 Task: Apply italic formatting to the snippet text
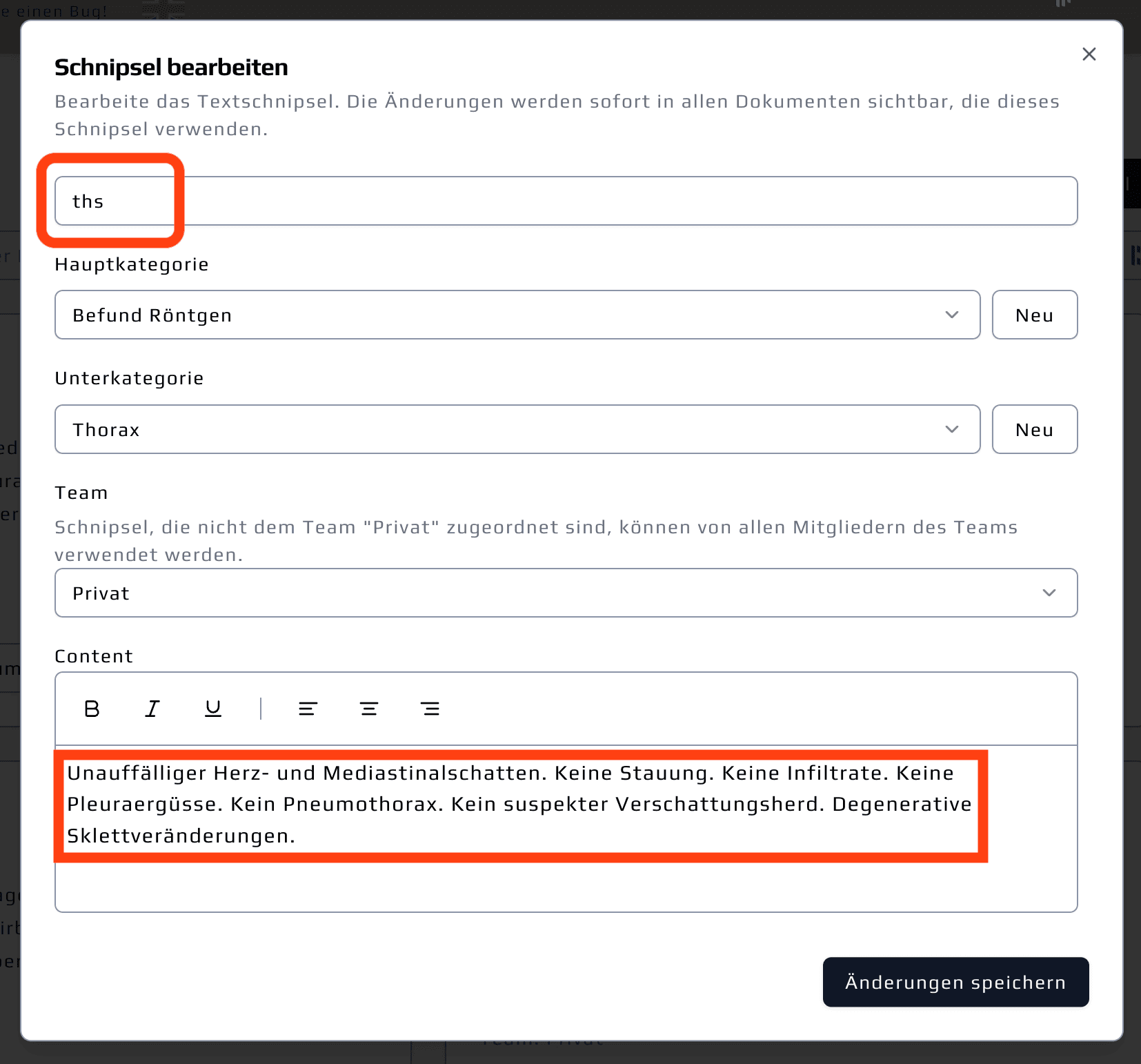click(x=152, y=709)
